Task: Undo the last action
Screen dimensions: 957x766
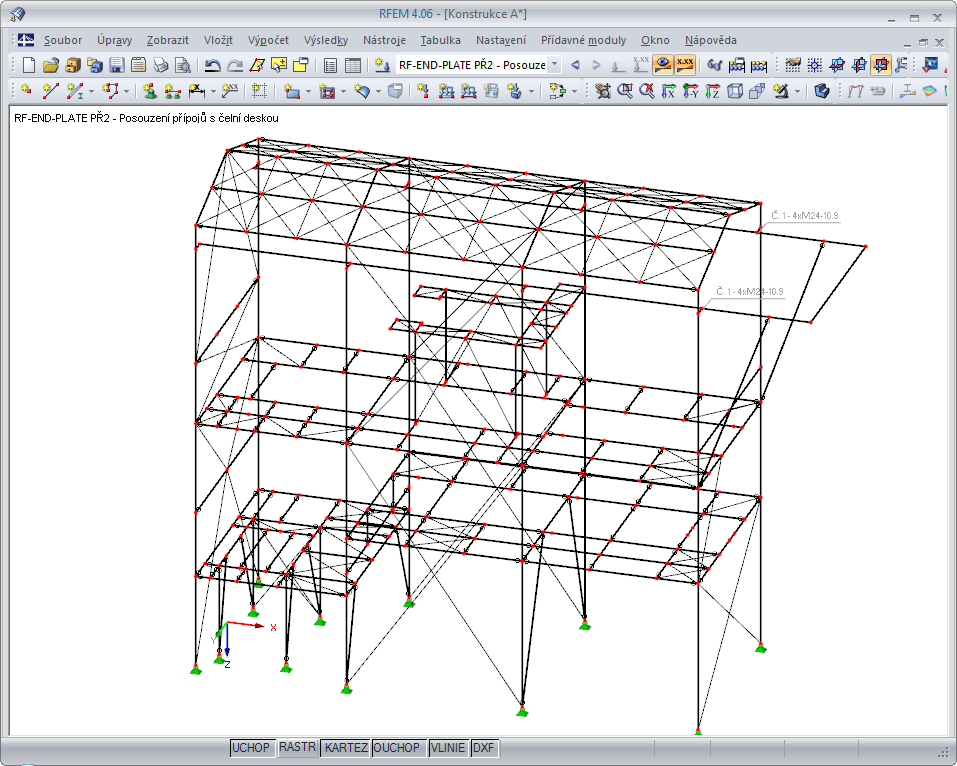Action: pos(212,65)
